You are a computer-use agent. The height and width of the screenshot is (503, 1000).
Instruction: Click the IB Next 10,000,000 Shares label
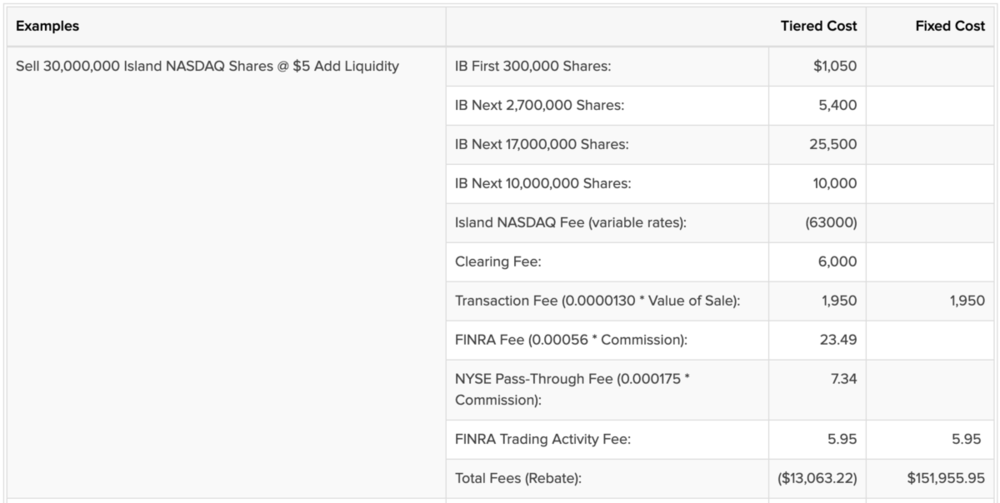pyautogui.click(x=543, y=183)
